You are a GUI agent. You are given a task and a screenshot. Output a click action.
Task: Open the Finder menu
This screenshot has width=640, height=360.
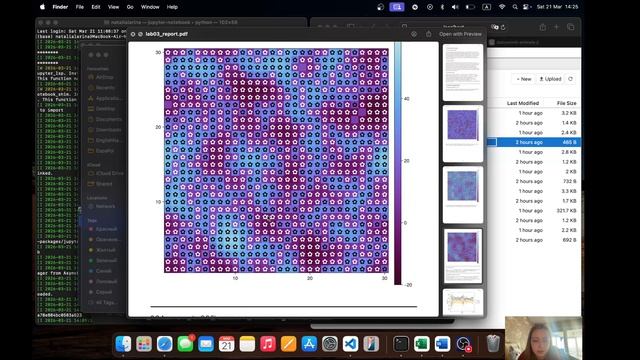(x=60, y=7)
